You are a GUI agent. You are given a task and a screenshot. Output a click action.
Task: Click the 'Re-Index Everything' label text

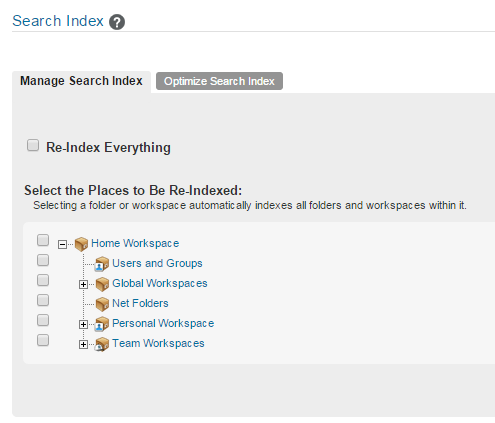pos(108,147)
